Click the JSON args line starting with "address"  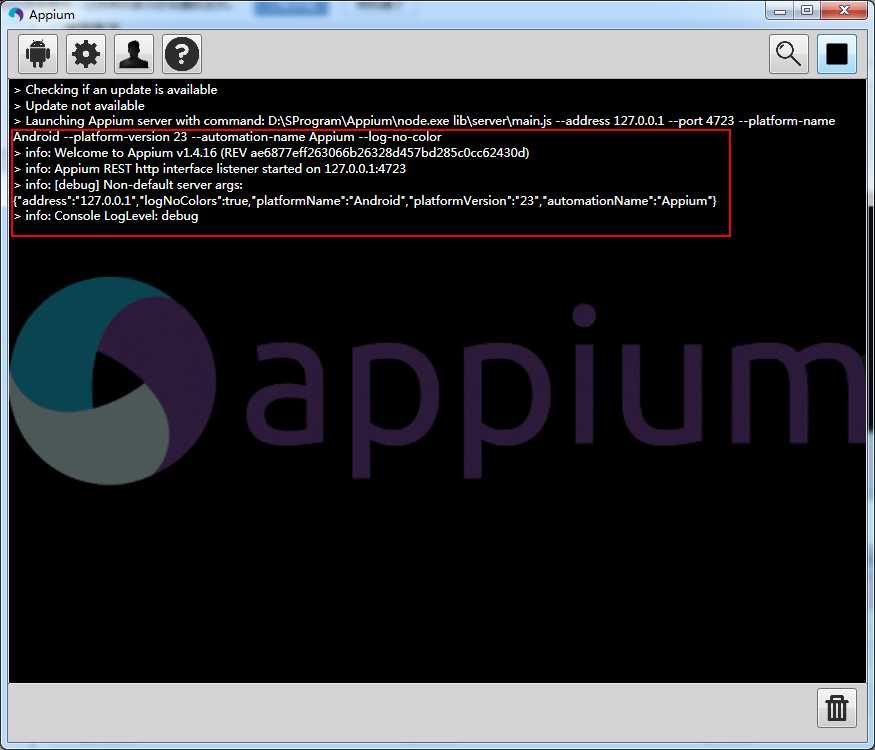[365, 200]
